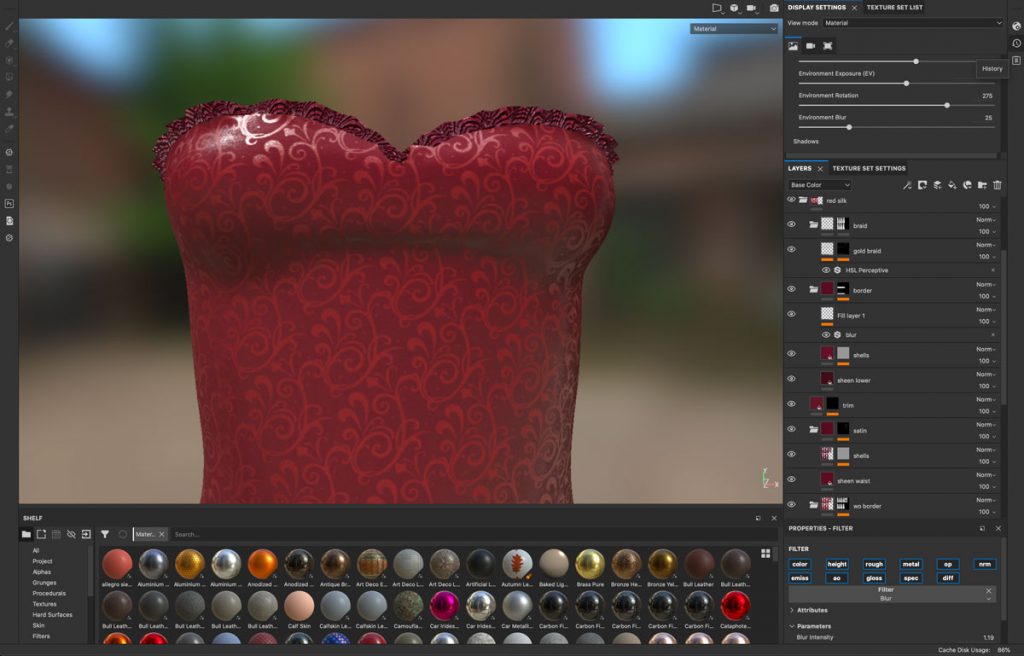Toggle the emiss channel filter button
1024x656 pixels.
(800, 578)
